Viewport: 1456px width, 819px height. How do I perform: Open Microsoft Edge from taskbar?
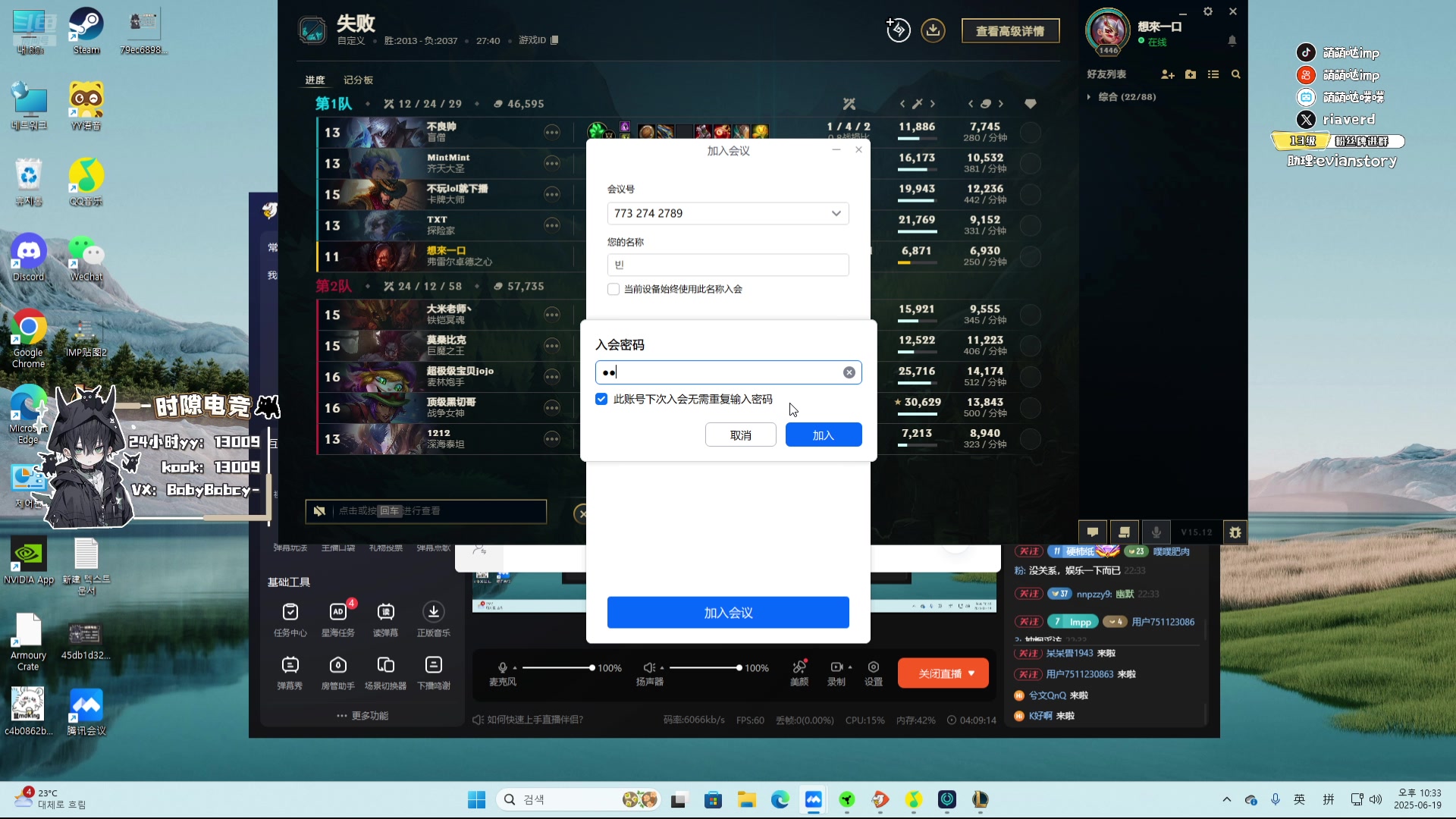780,799
